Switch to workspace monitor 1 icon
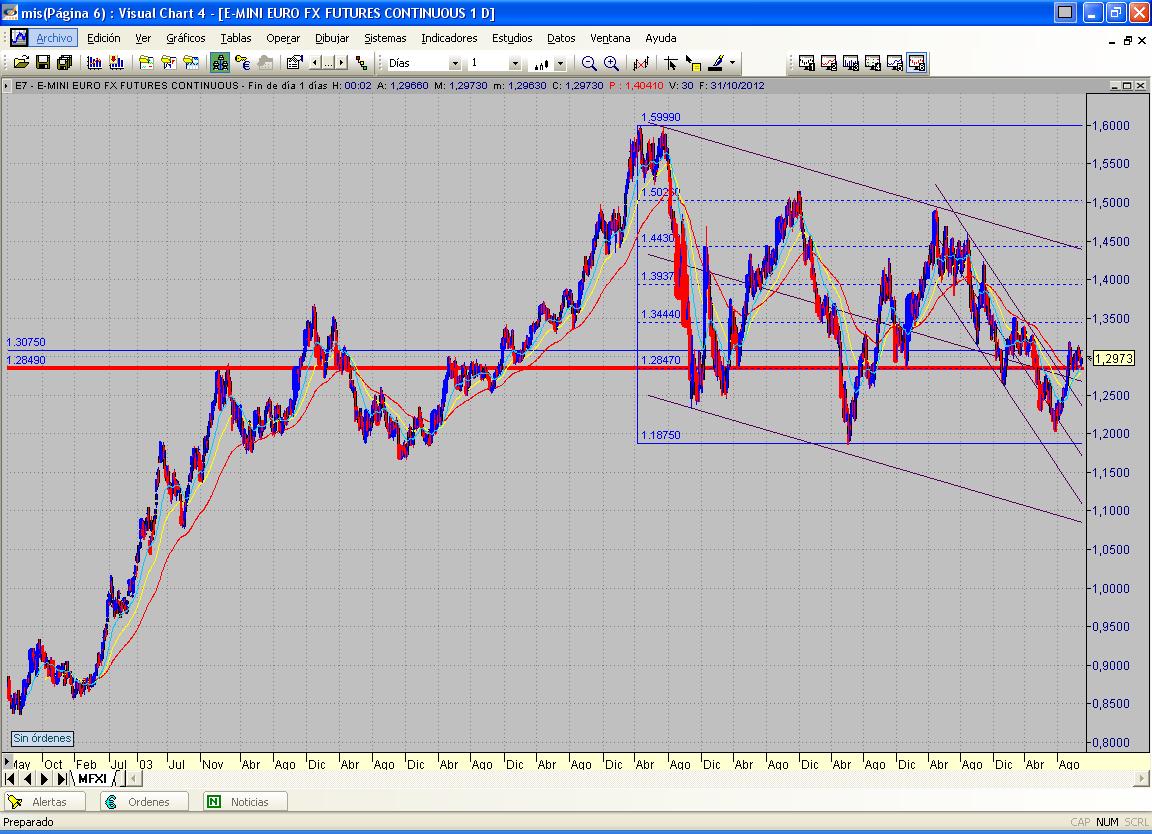 point(807,63)
